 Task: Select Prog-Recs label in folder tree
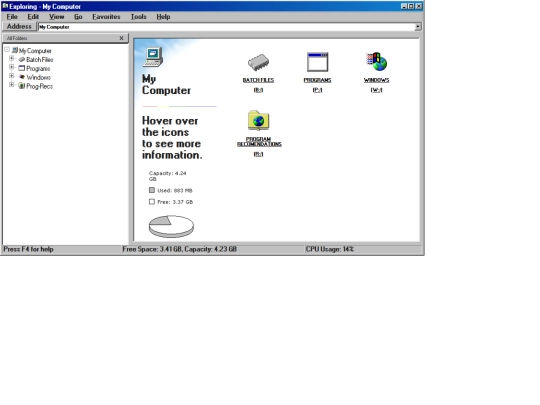click(x=40, y=86)
